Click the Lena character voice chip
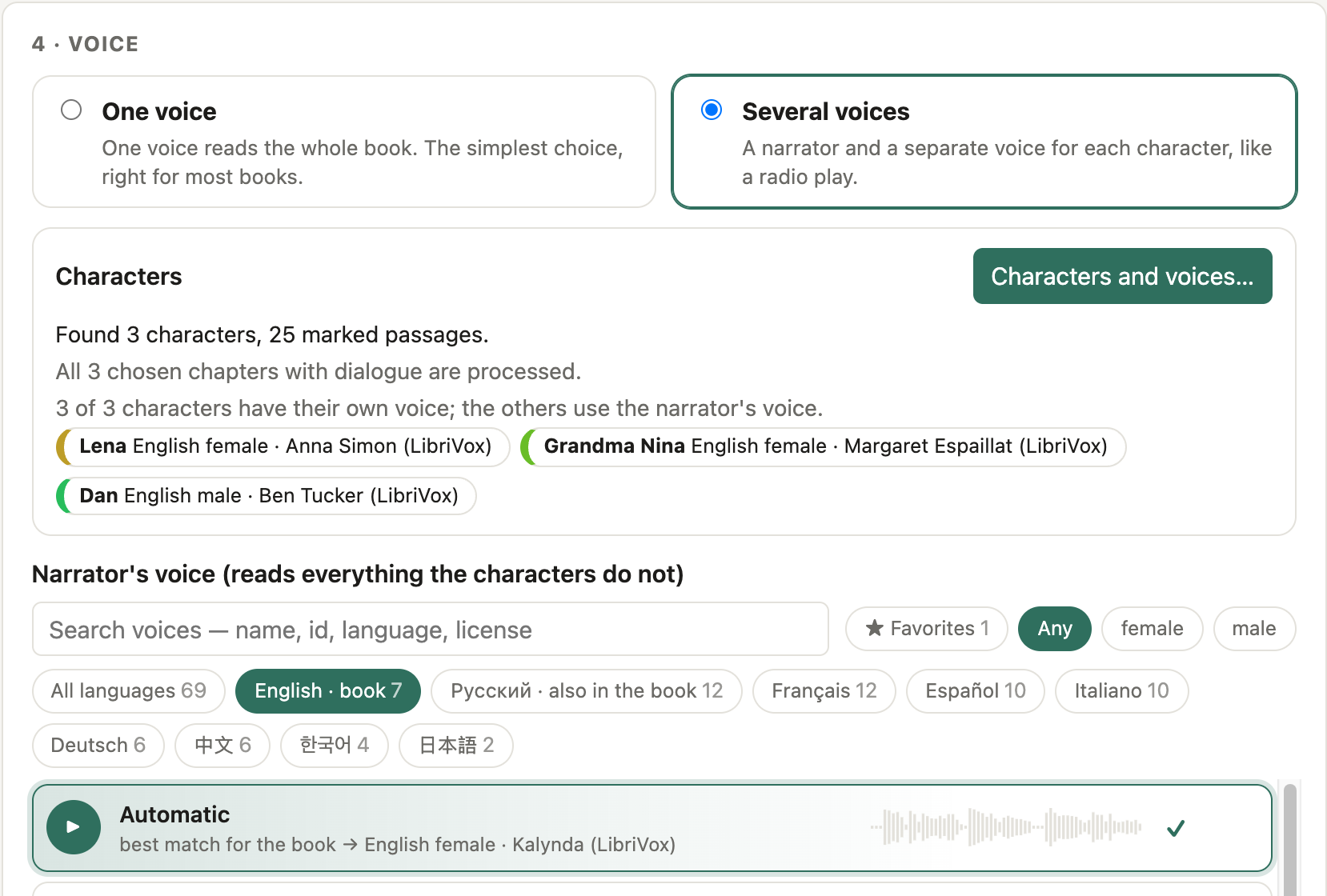 click(x=283, y=446)
